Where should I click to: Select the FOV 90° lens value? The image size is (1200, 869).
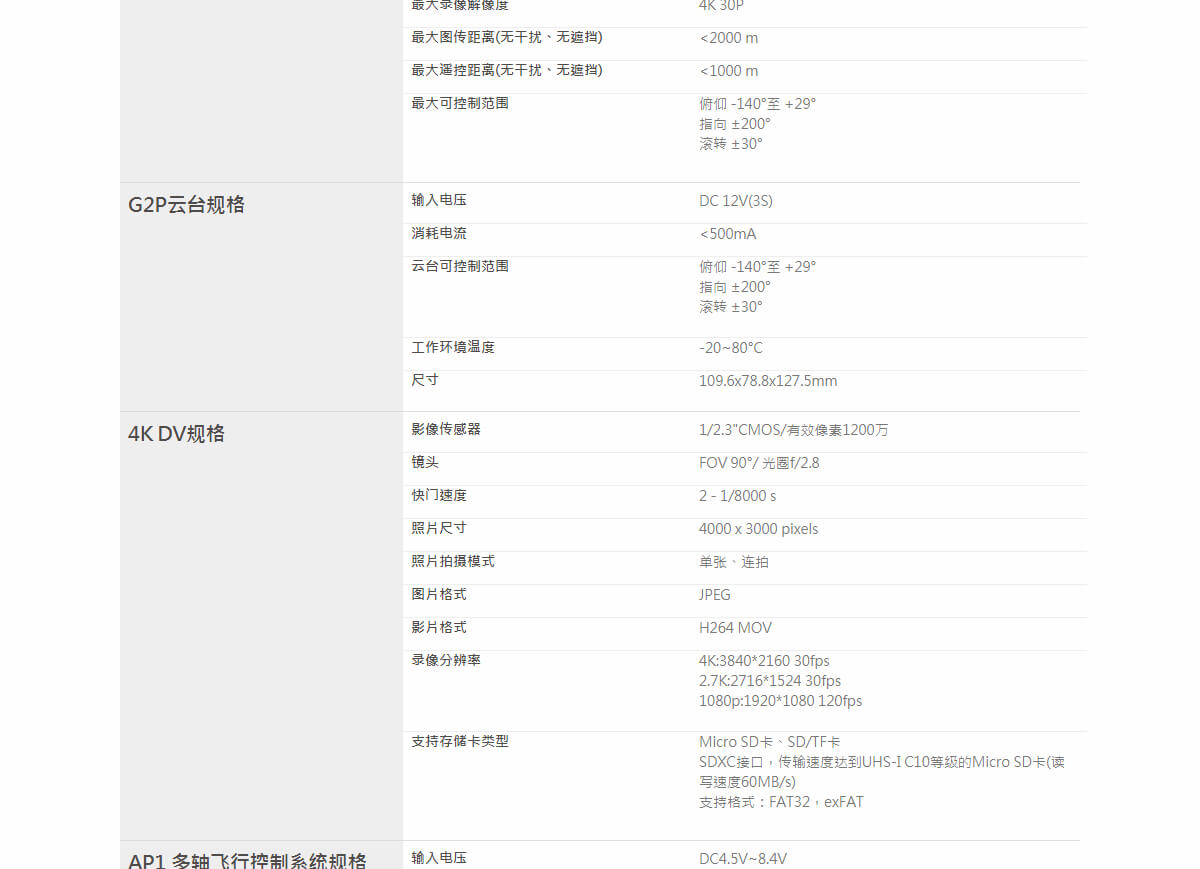pyautogui.click(x=758, y=463)
